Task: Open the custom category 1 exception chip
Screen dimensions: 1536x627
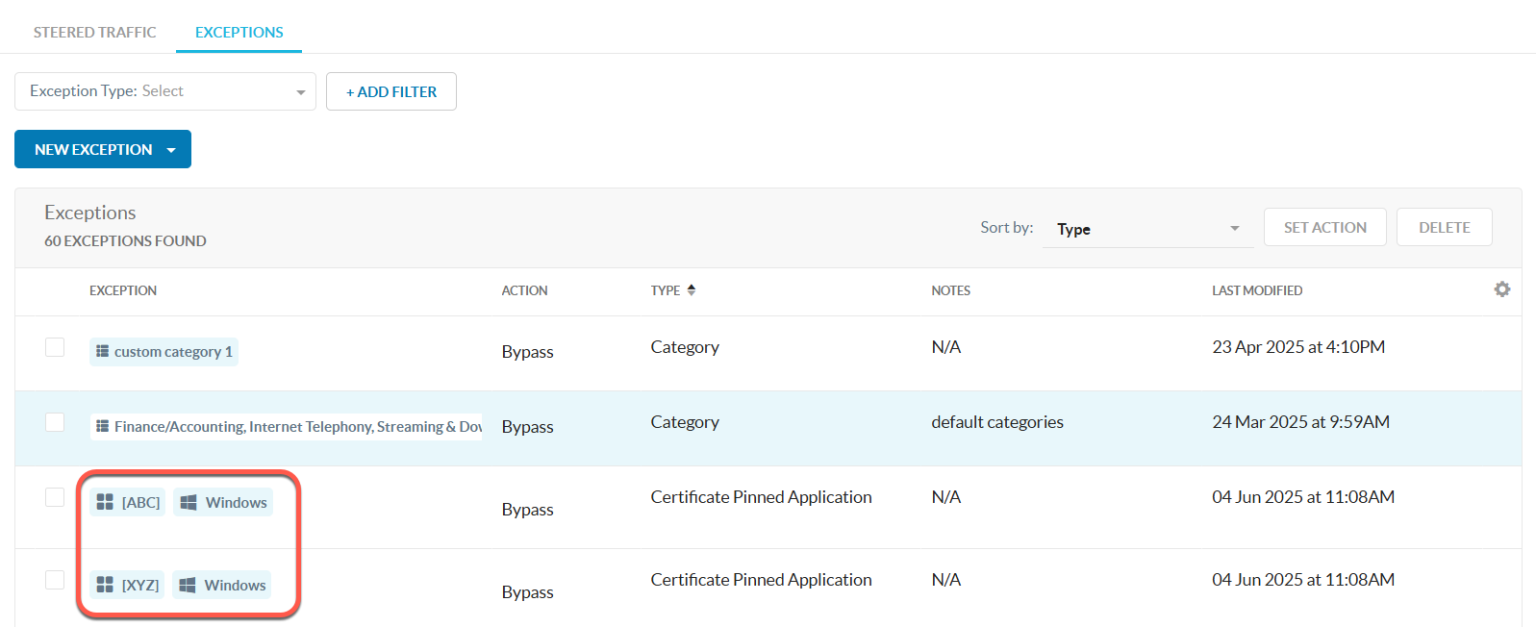Action: tap(172, 351)
